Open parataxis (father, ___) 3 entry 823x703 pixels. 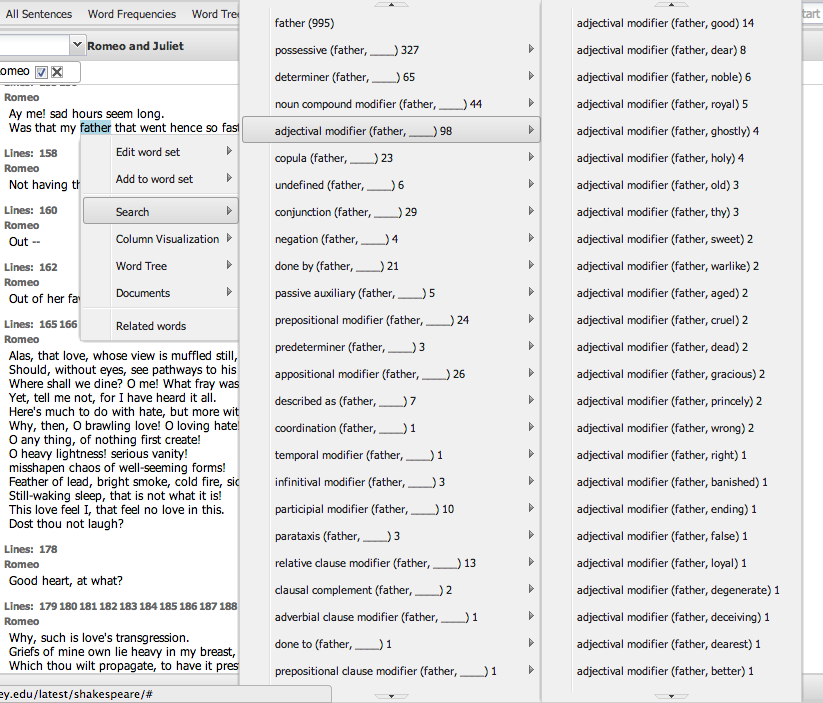click(x=391, y=536)
